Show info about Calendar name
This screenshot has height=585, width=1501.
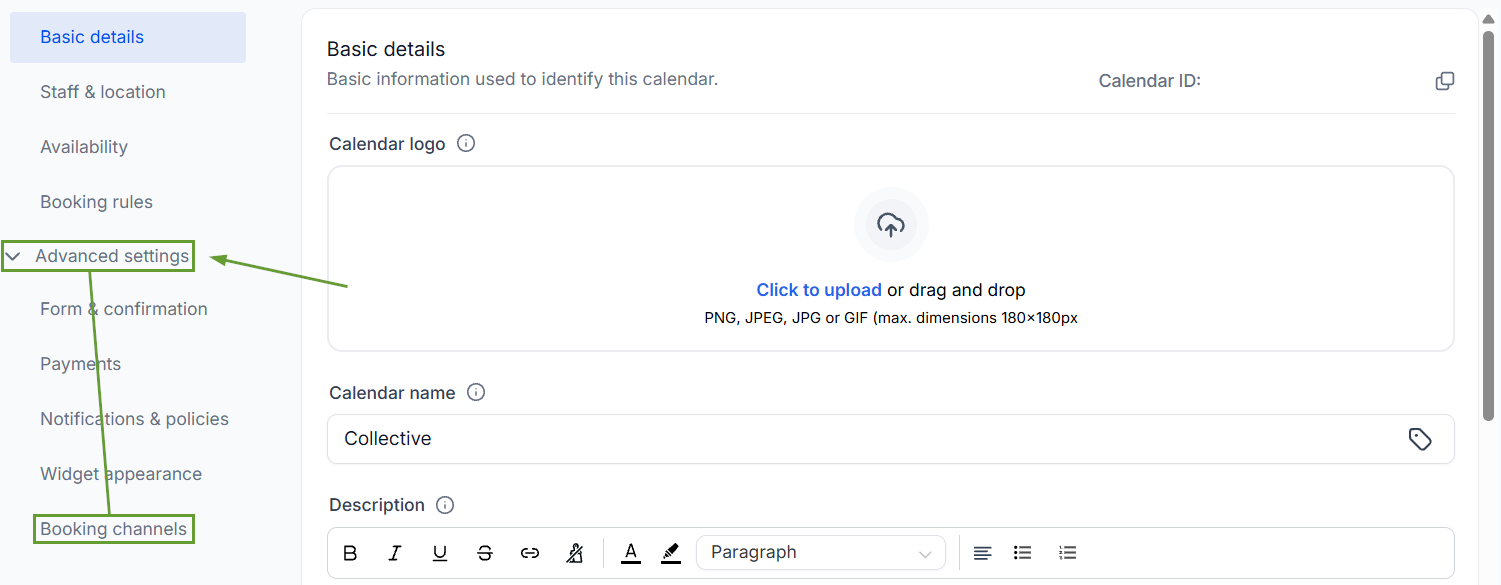[476, 392]
